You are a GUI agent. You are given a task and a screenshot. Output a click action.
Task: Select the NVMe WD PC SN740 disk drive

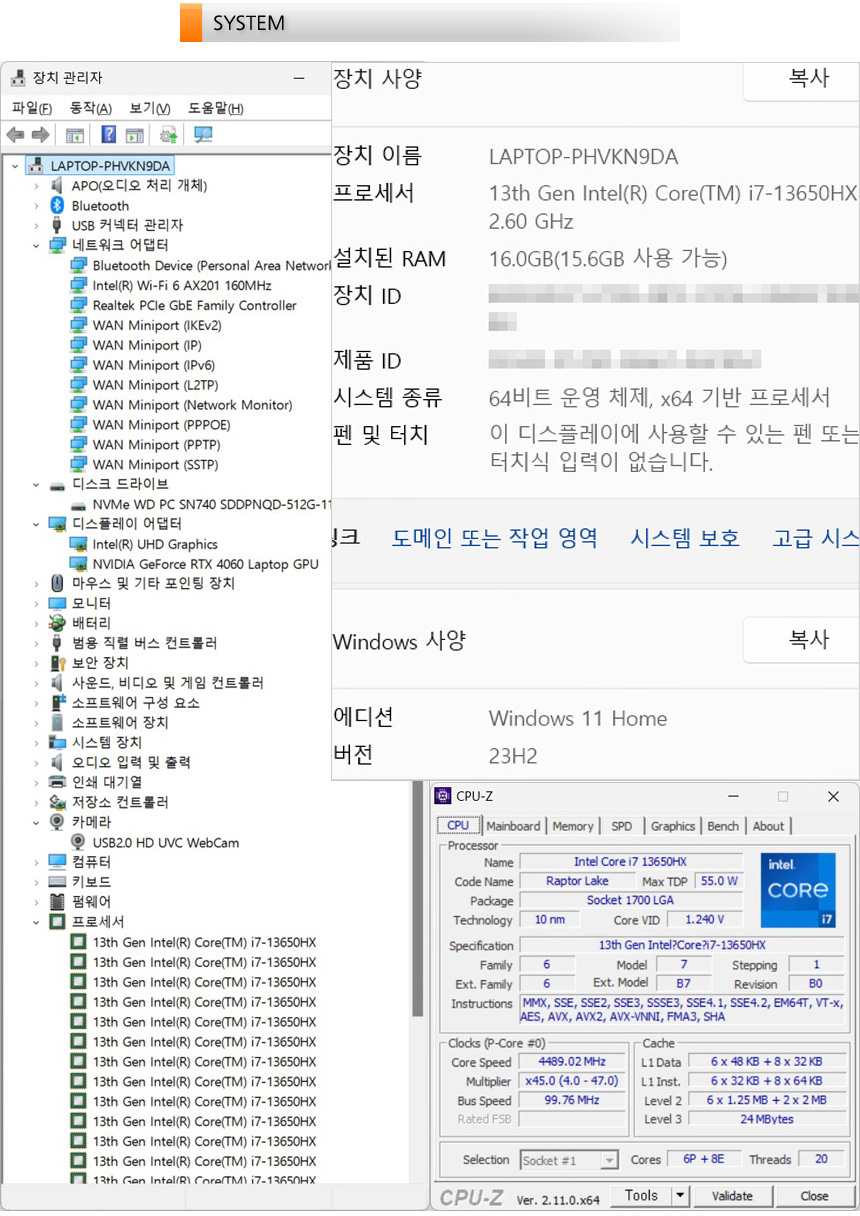point(212,504)
